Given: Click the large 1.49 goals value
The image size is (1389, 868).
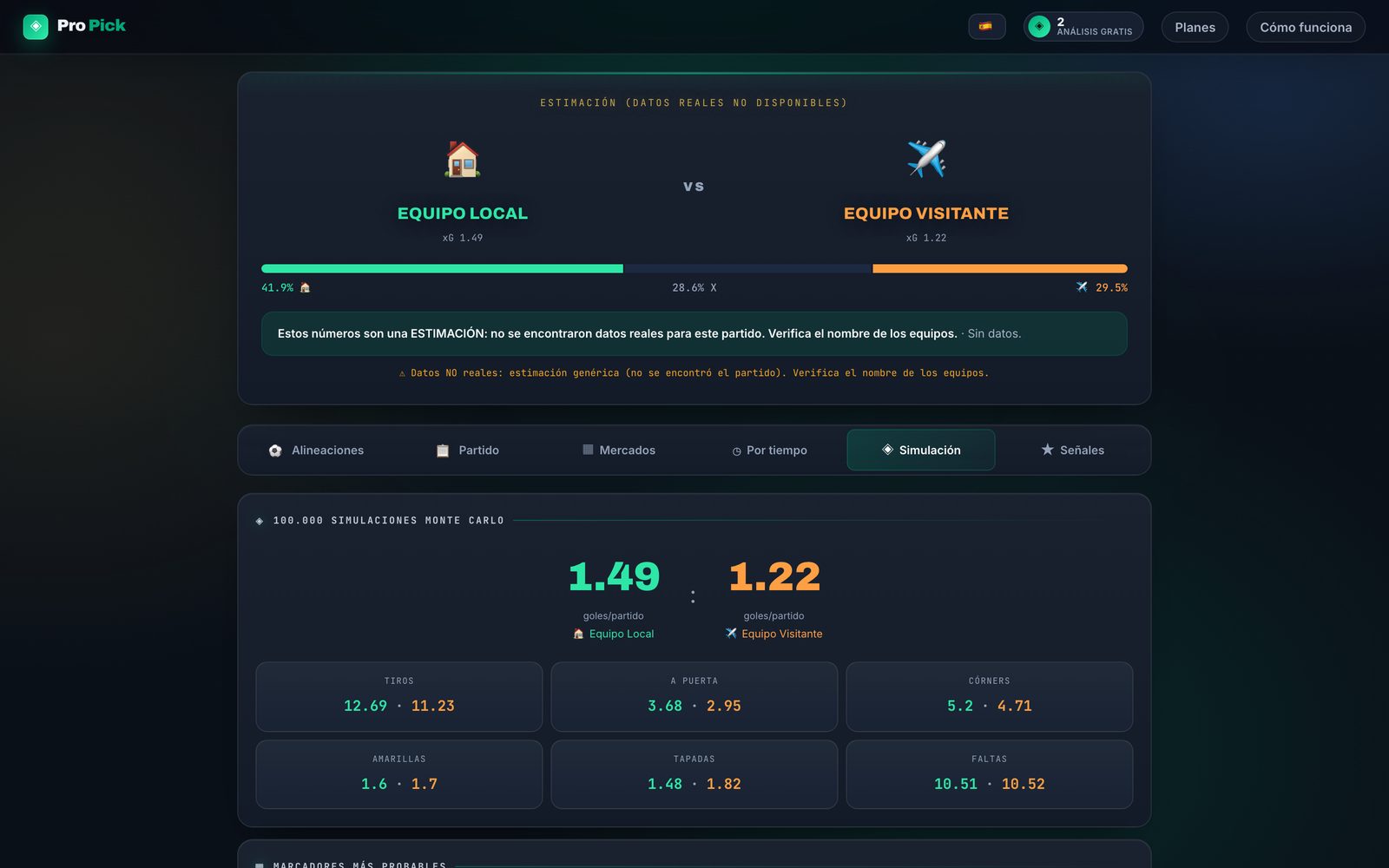Looking at the screenshot, I should tap(614, 577).
